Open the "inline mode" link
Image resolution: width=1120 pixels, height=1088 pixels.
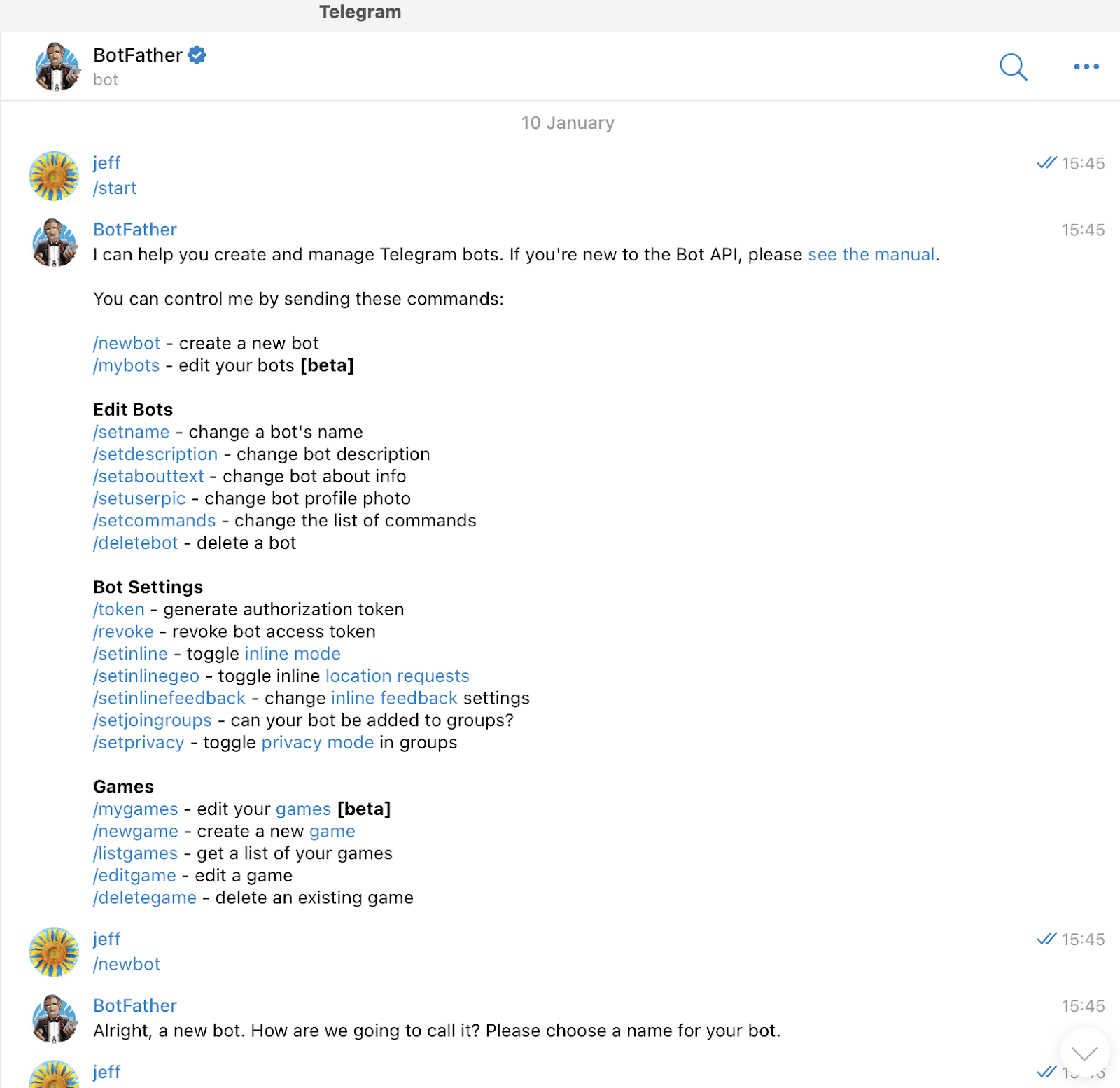[x=293, y=654]
